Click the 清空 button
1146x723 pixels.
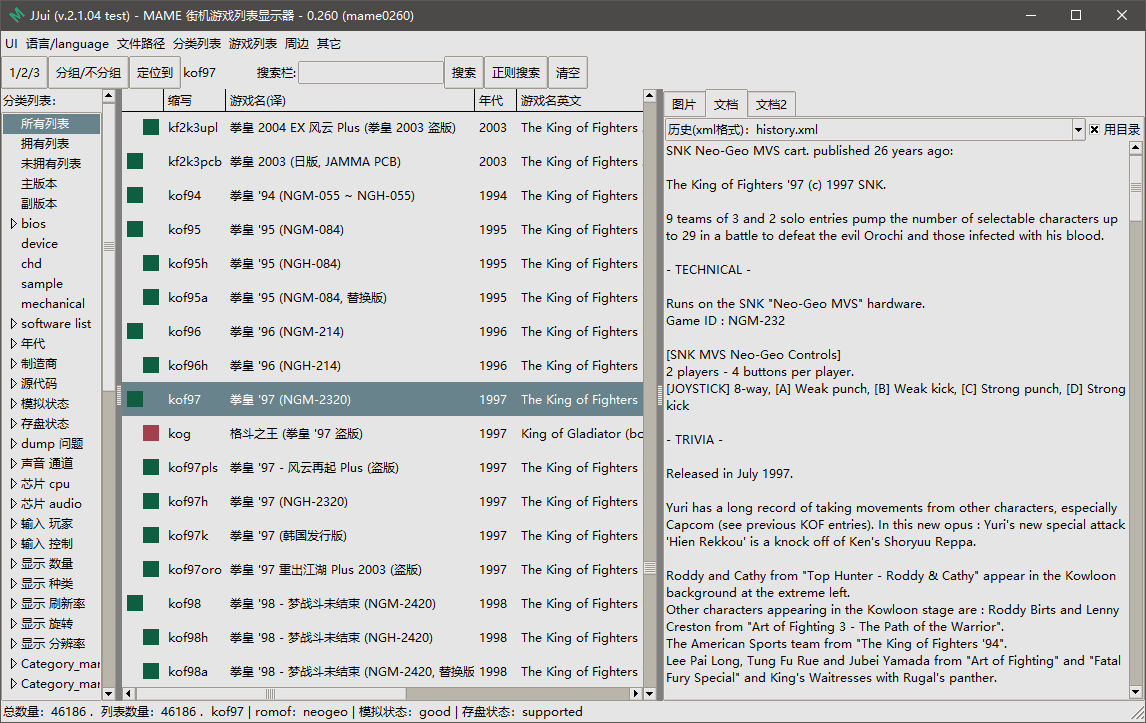tap(568, 72)
